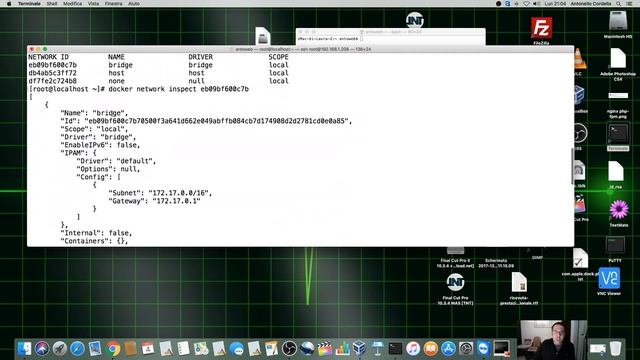The height and width of the screenshot is (360, 640).
Task: Open the App Store in the Dock
Action: click(x=448, y=349)
